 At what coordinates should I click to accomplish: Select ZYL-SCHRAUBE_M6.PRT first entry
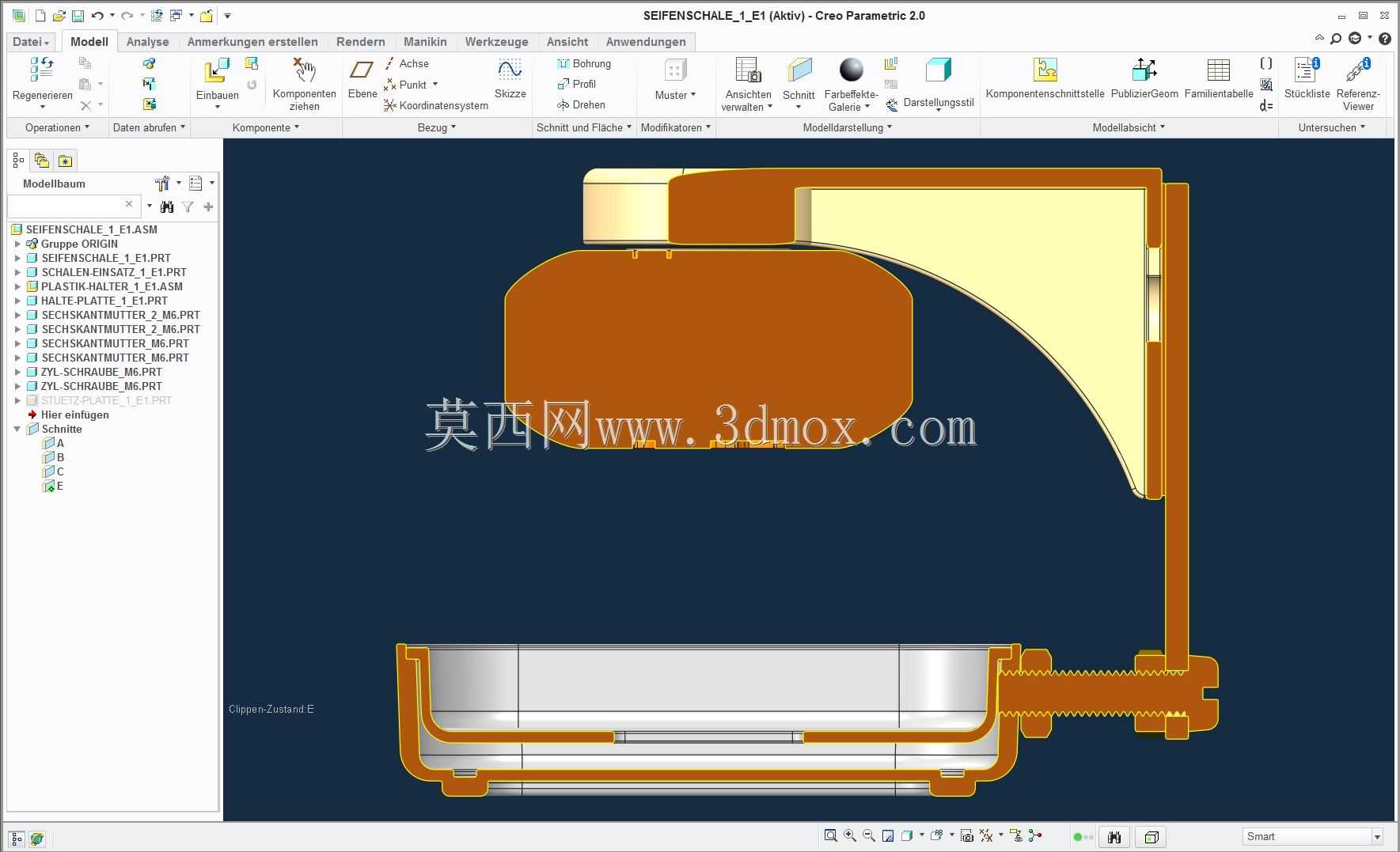pyautogui.click(x=101, y=372)
